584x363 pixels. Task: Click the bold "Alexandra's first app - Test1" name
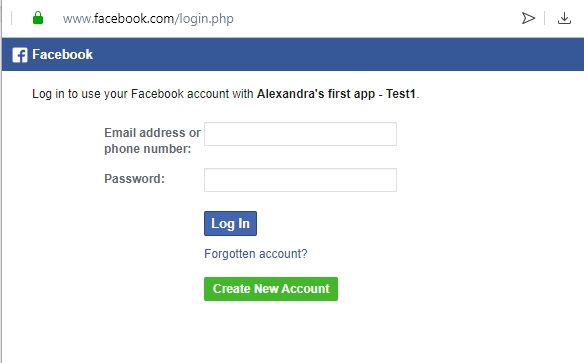(x=336, y=94)
